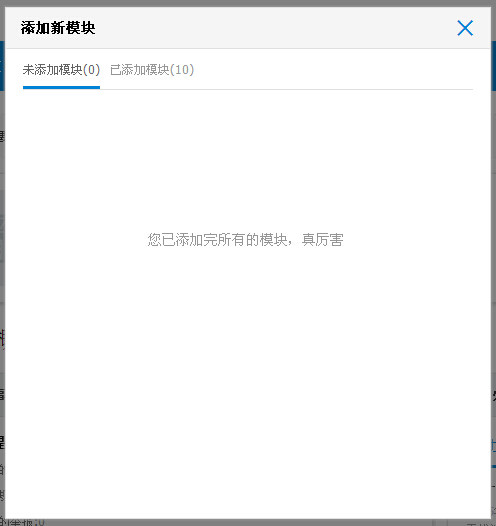This screenshot has width=496, height=526.
Task: Switch to the 未添加模块(0) tab
Action: 61,70
